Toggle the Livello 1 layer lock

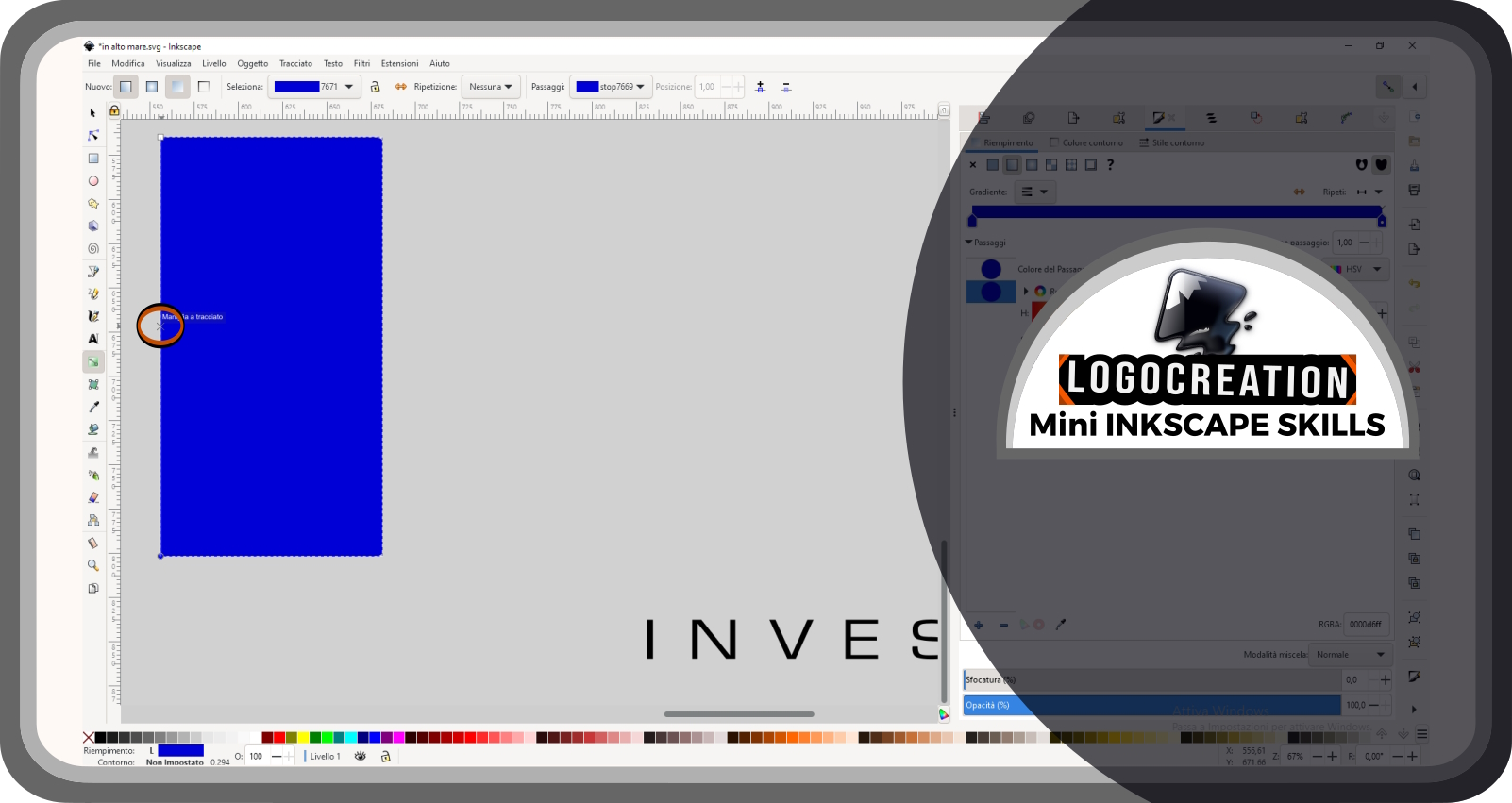click(x=385, y=756)
